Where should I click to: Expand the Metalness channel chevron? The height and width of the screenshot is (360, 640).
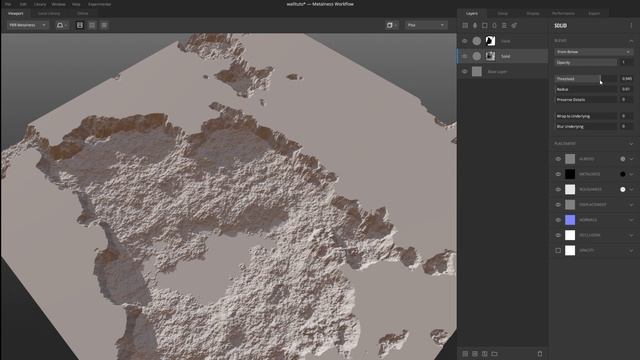(x=631, y=174)
